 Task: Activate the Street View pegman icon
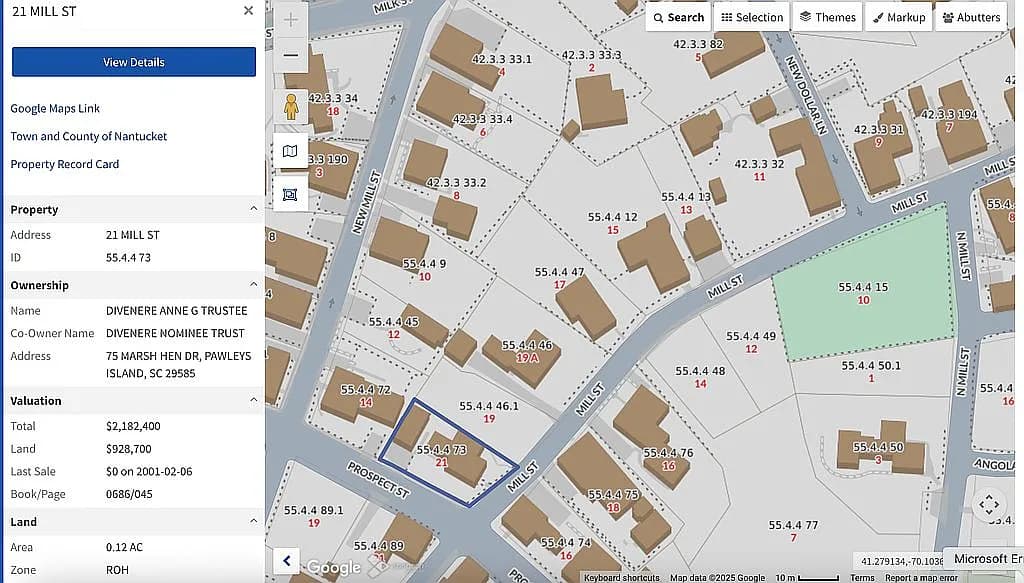[291, 107]
